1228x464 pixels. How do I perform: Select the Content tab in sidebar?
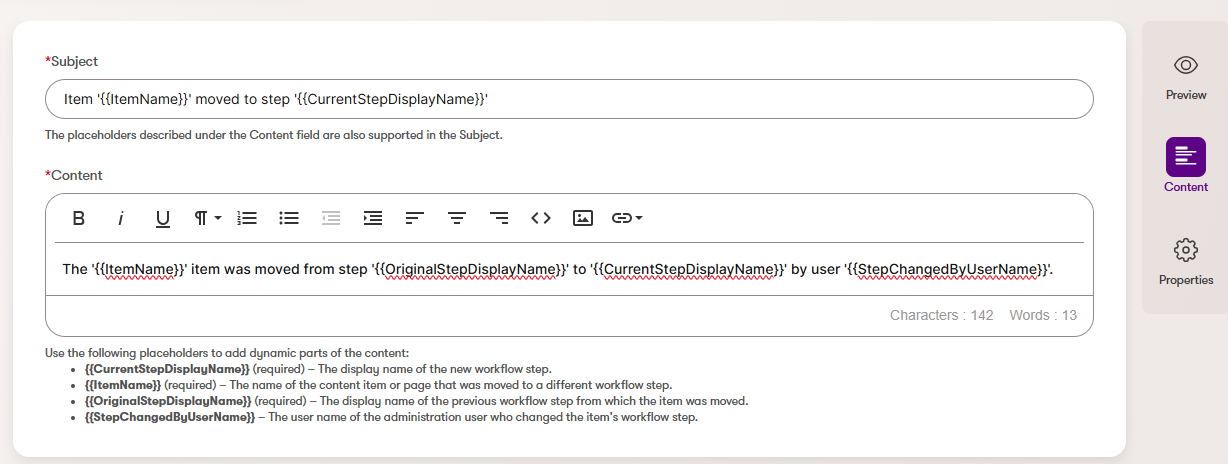coord(1185,166)
